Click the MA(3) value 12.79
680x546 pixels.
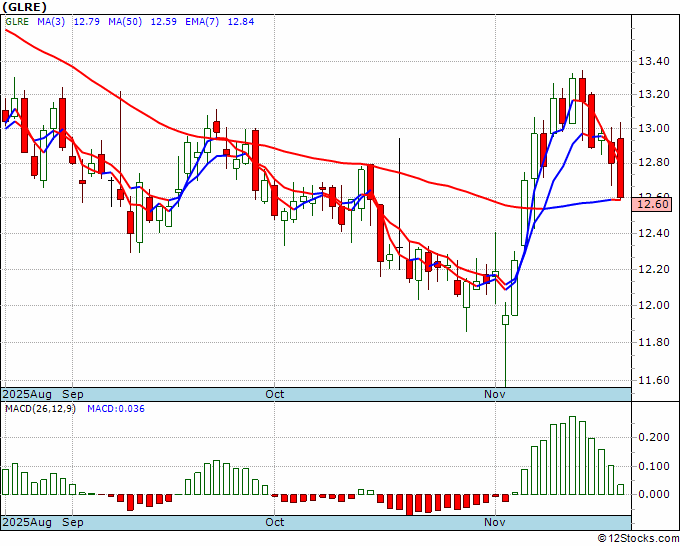[x=86, y=22]
